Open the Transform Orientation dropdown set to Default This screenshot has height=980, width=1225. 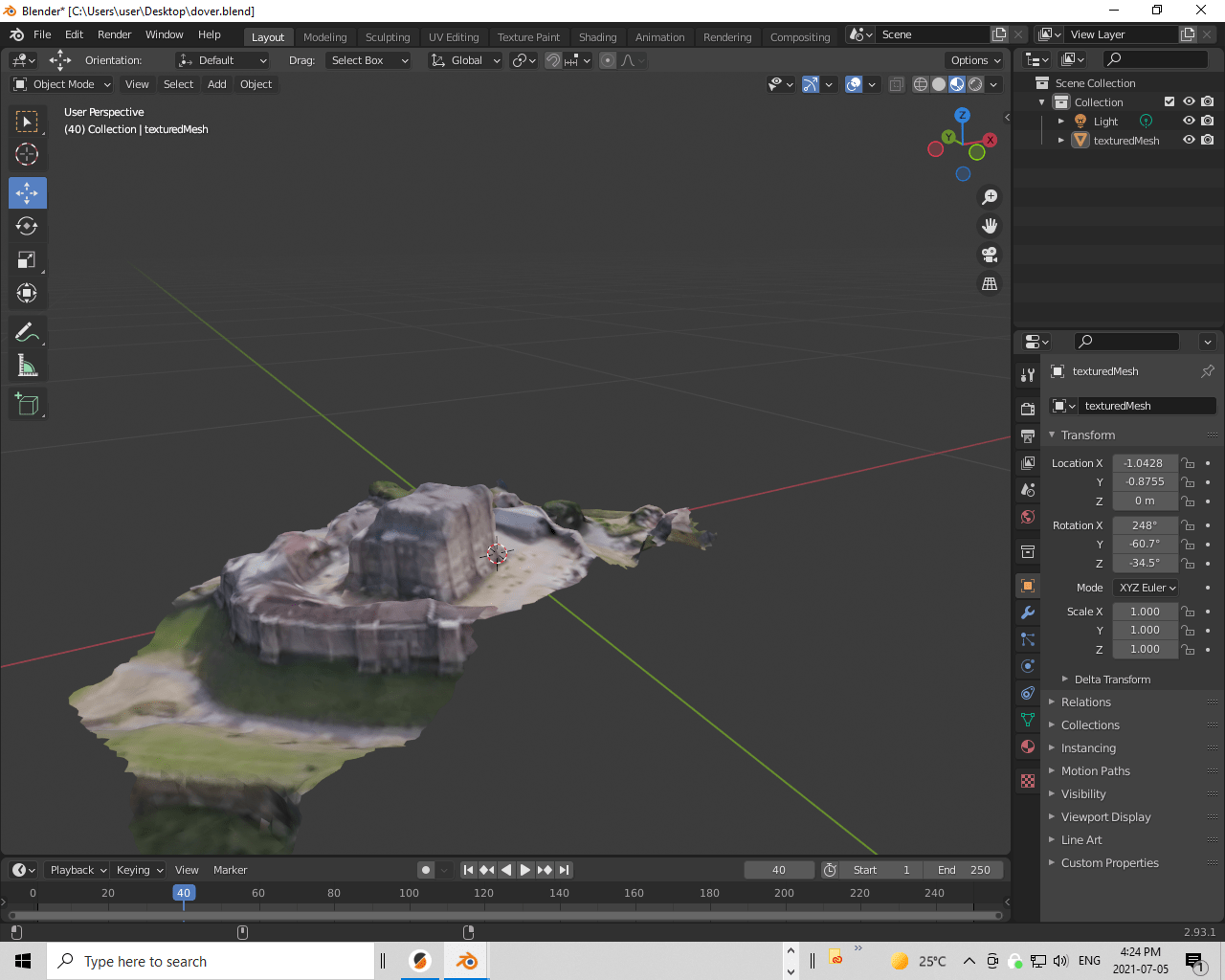(x=222, y=59)
